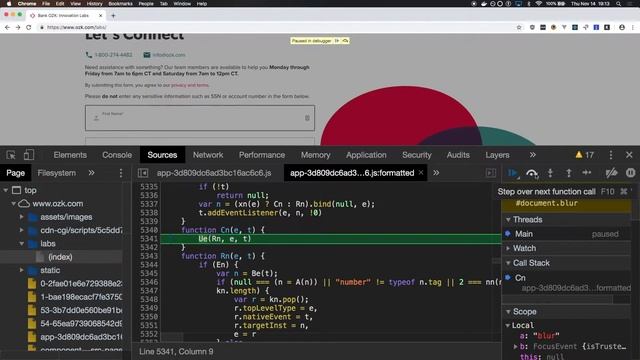Collapse the Local scope group

click(508, 325)
